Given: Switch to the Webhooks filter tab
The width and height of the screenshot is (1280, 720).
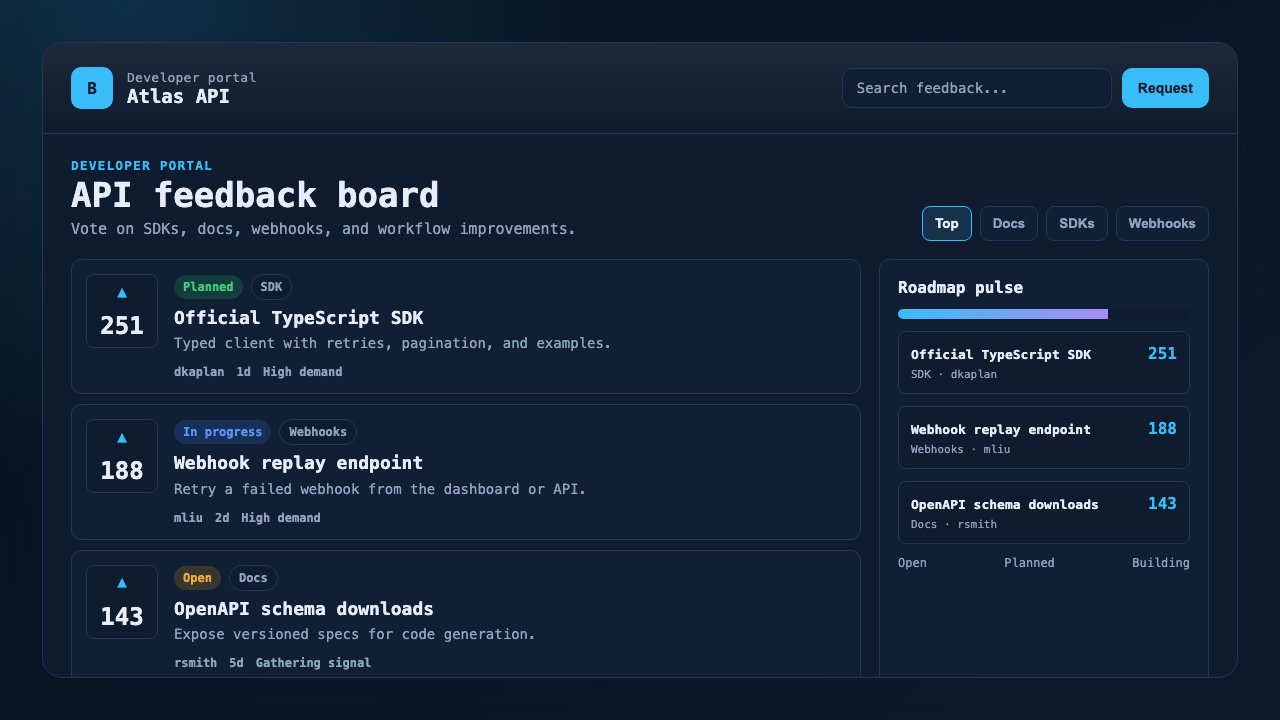Looking at the screenshot, I should pyautogui.click(x=1162, y=224).
